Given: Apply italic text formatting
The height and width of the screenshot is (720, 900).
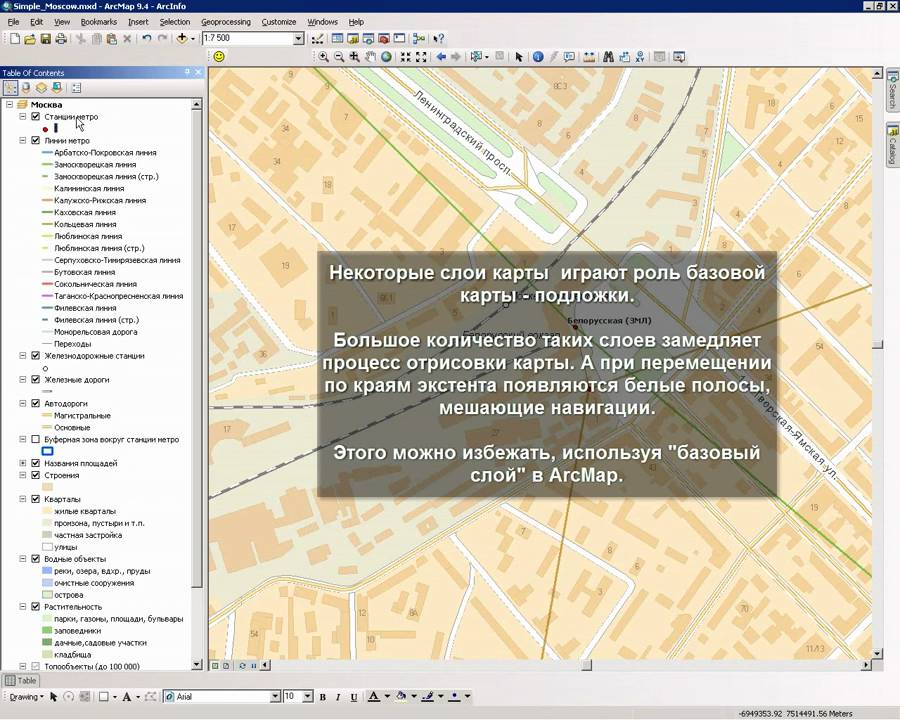Looking at the screenshot, I should point(338,697).
